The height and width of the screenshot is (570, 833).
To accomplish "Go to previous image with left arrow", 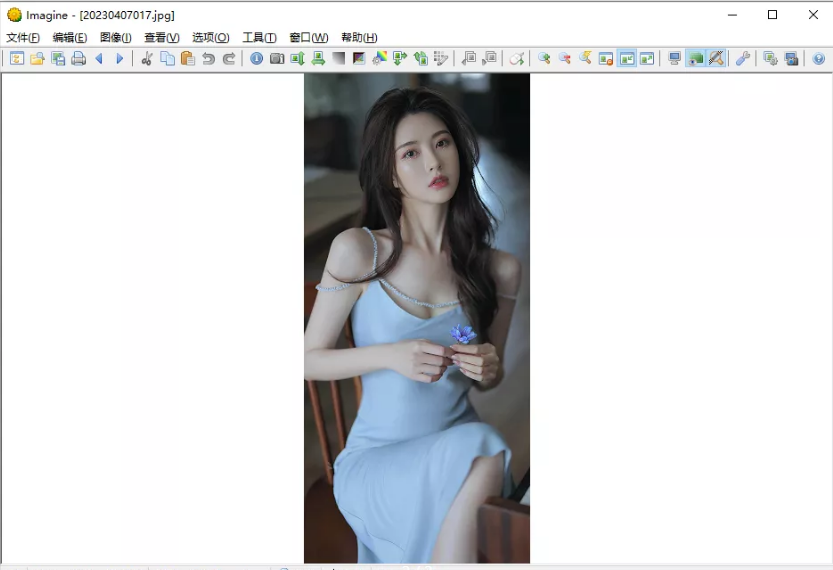I will tap(99, 59).
